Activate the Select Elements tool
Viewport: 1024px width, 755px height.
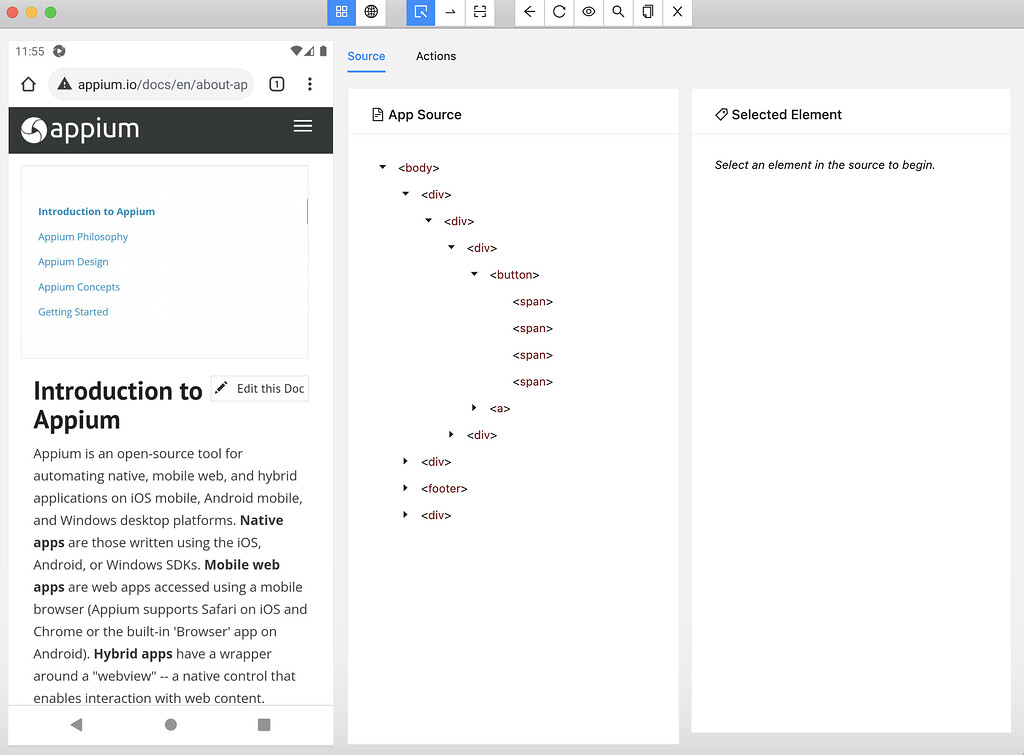coord(421,12)
